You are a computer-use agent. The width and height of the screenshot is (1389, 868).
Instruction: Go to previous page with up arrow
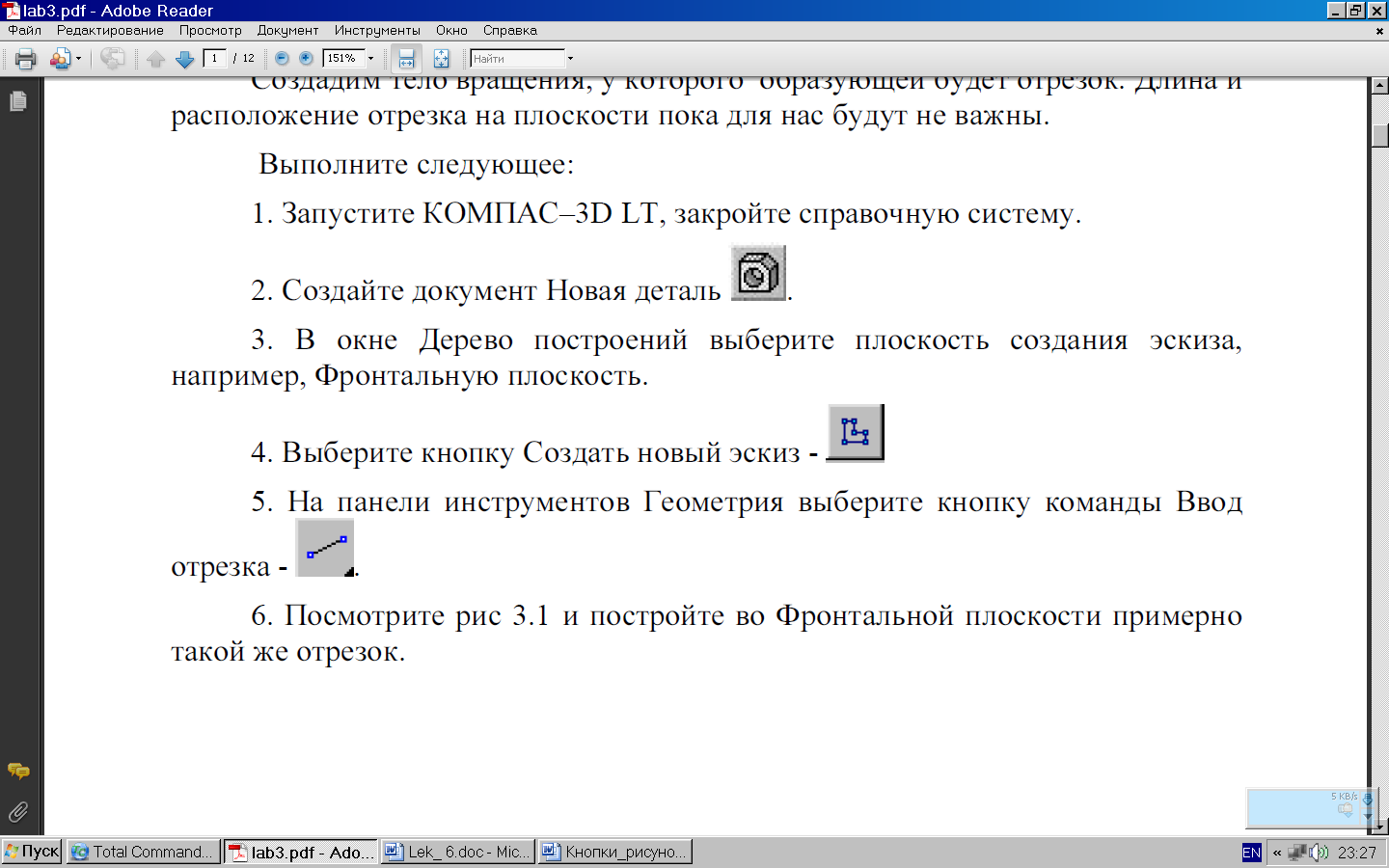[x=155, y=59]
